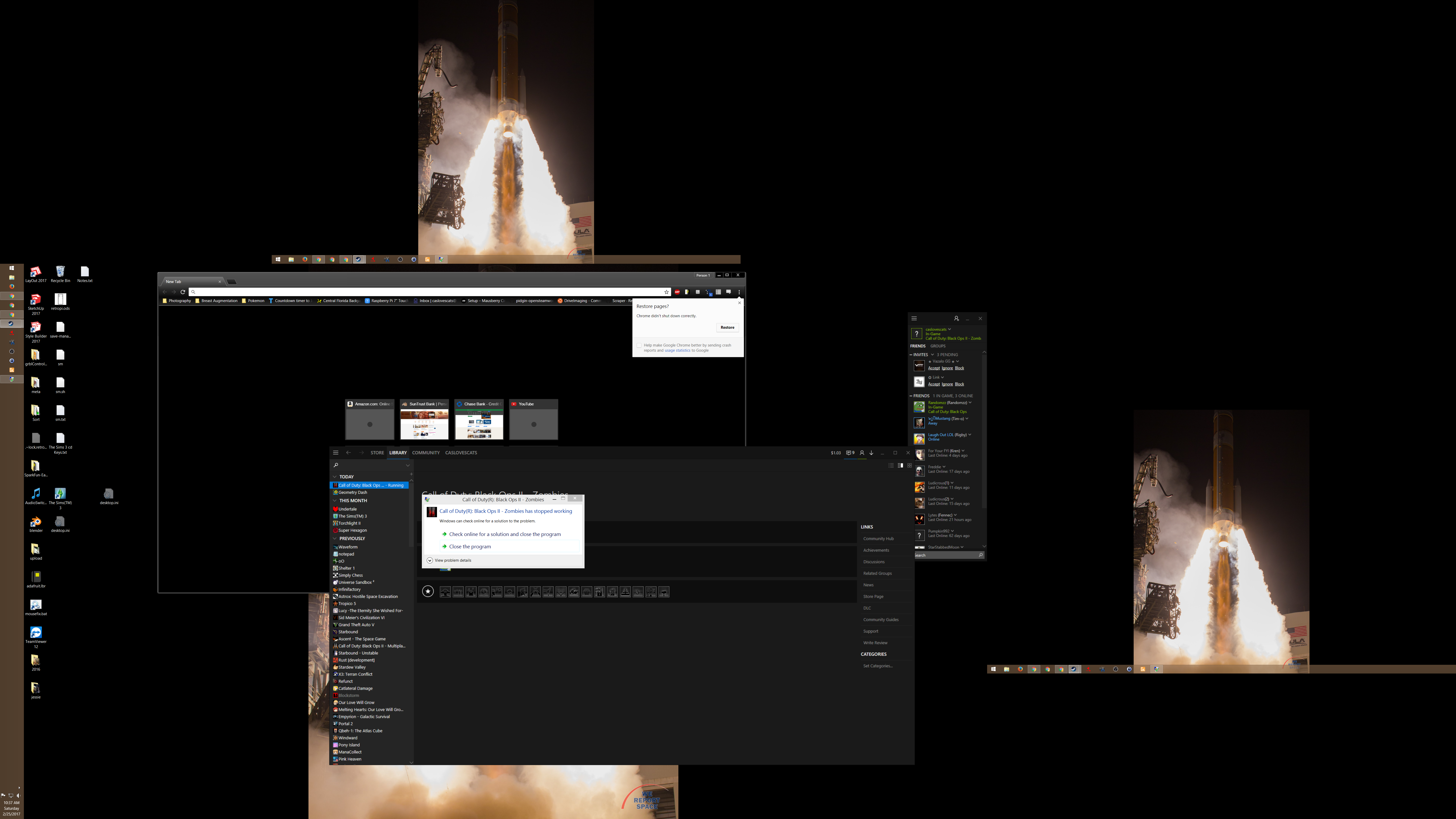The height and width of the screenshot is (819, 1456).
Task: Open TeamViewer 12 desktop shortcut
Action: 36,638
